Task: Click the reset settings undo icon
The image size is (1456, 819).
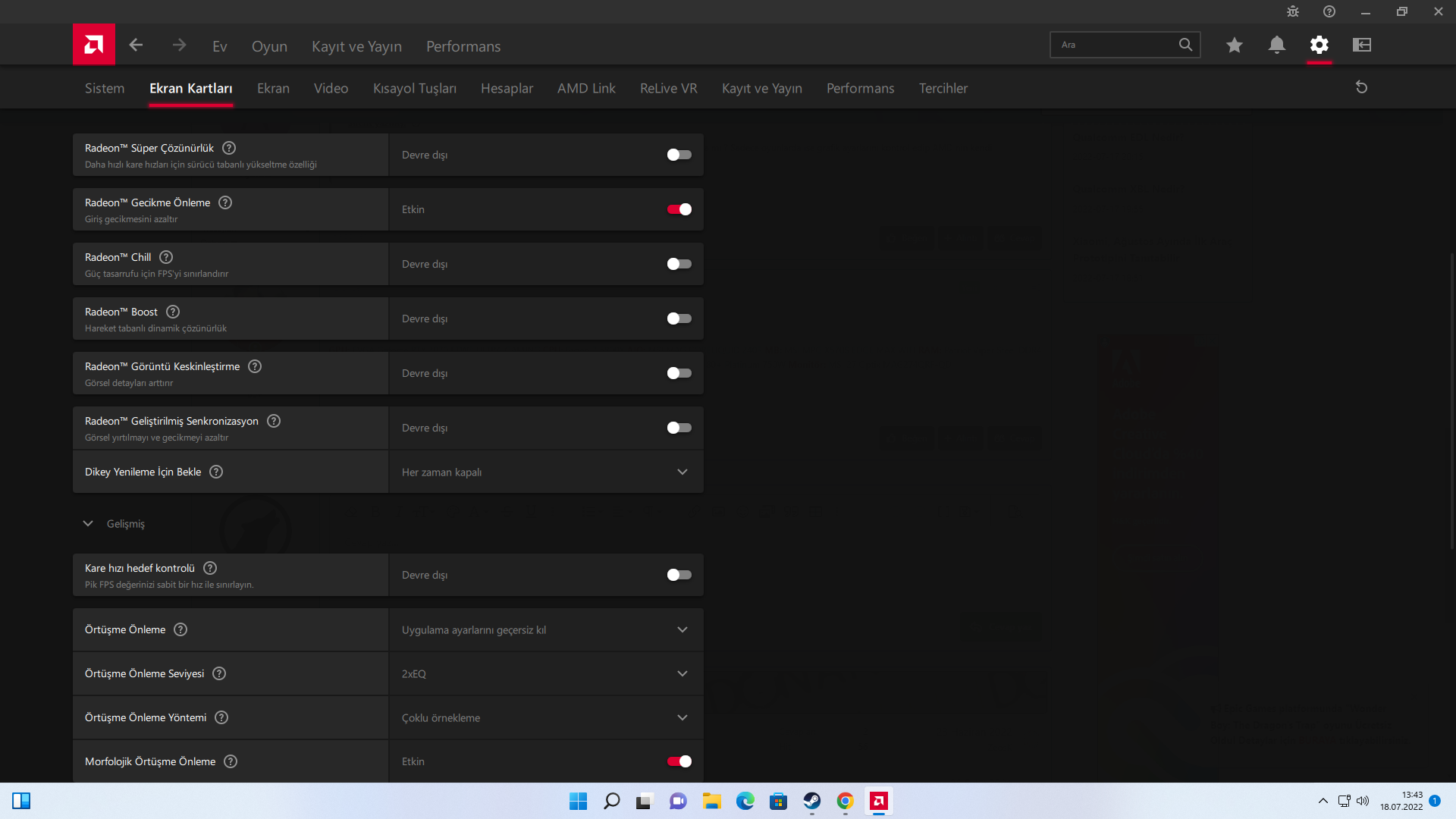Action: (x=1361, y=88)
